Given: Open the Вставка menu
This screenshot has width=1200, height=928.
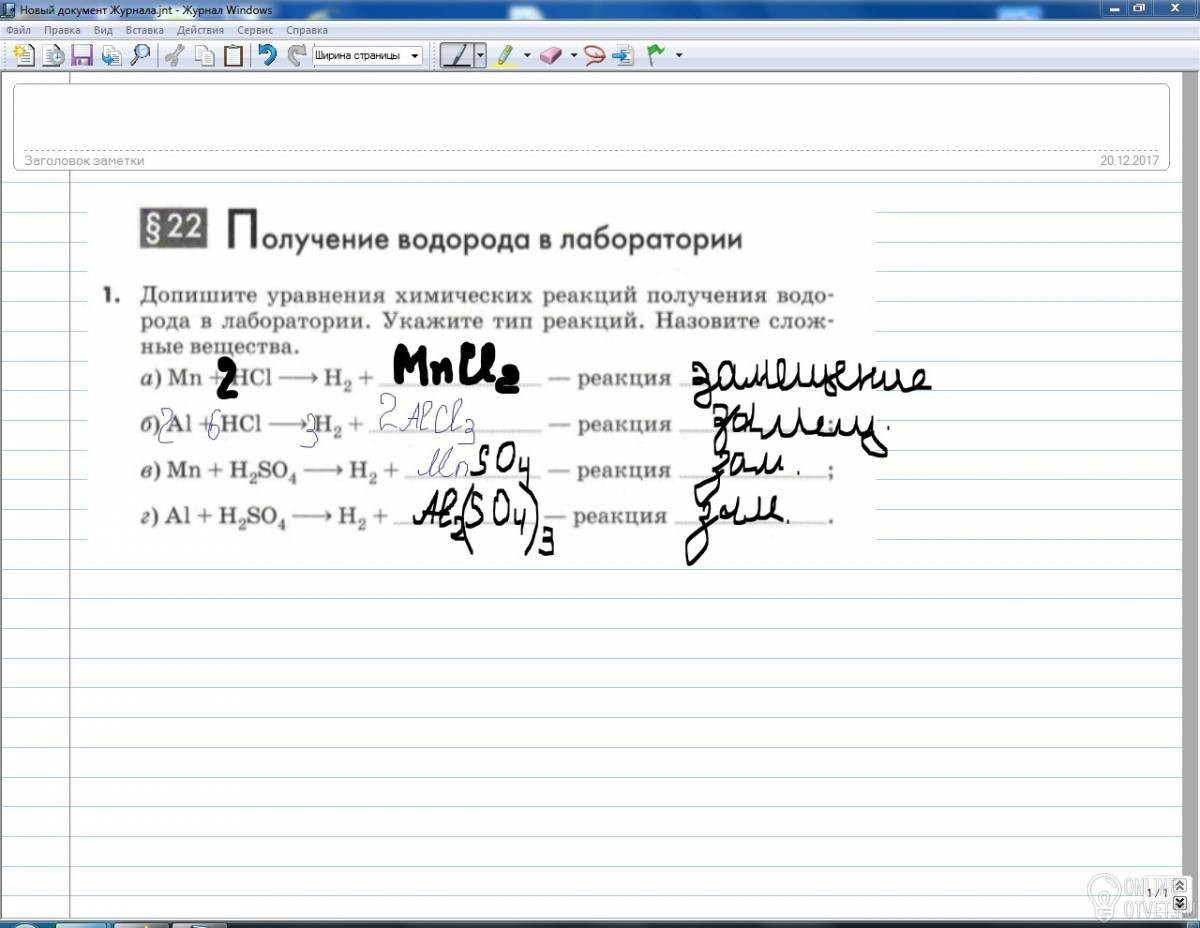Looking at the screenshot, I should pos(144,30).
